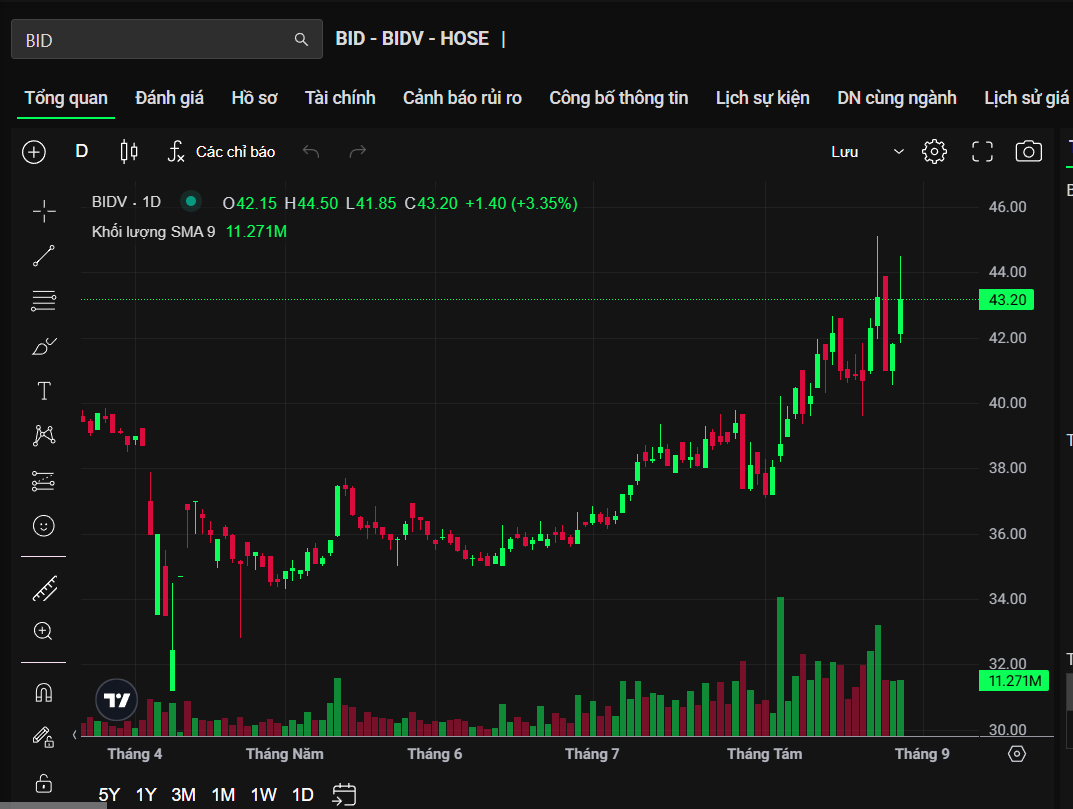The height and width of the screenshot is (809, 1073).
Task: Select the ruler measure tool
Action: pyautogui.click(x=44, y=589)
